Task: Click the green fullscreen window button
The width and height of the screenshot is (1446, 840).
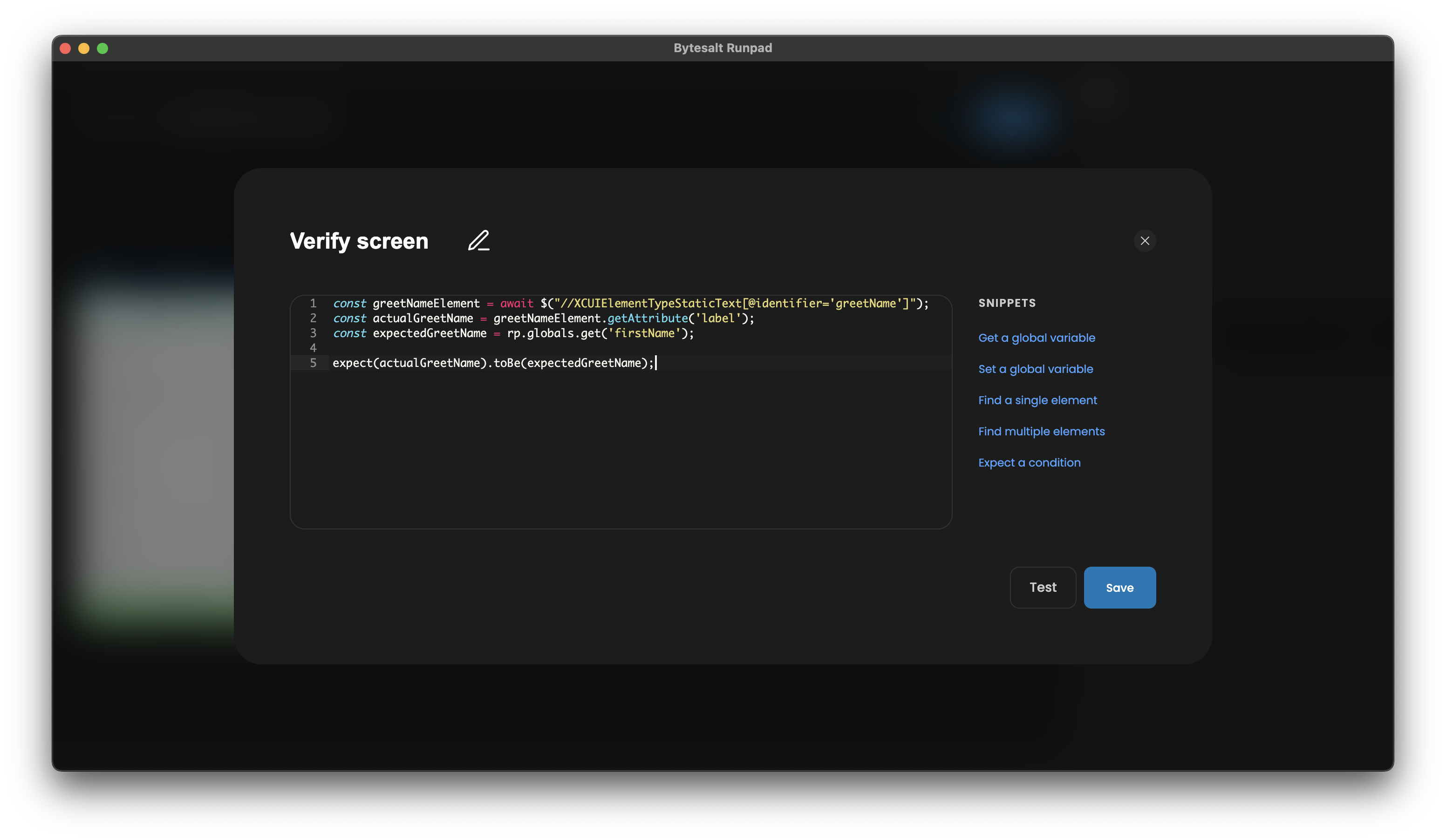Action: coord(102,48)
